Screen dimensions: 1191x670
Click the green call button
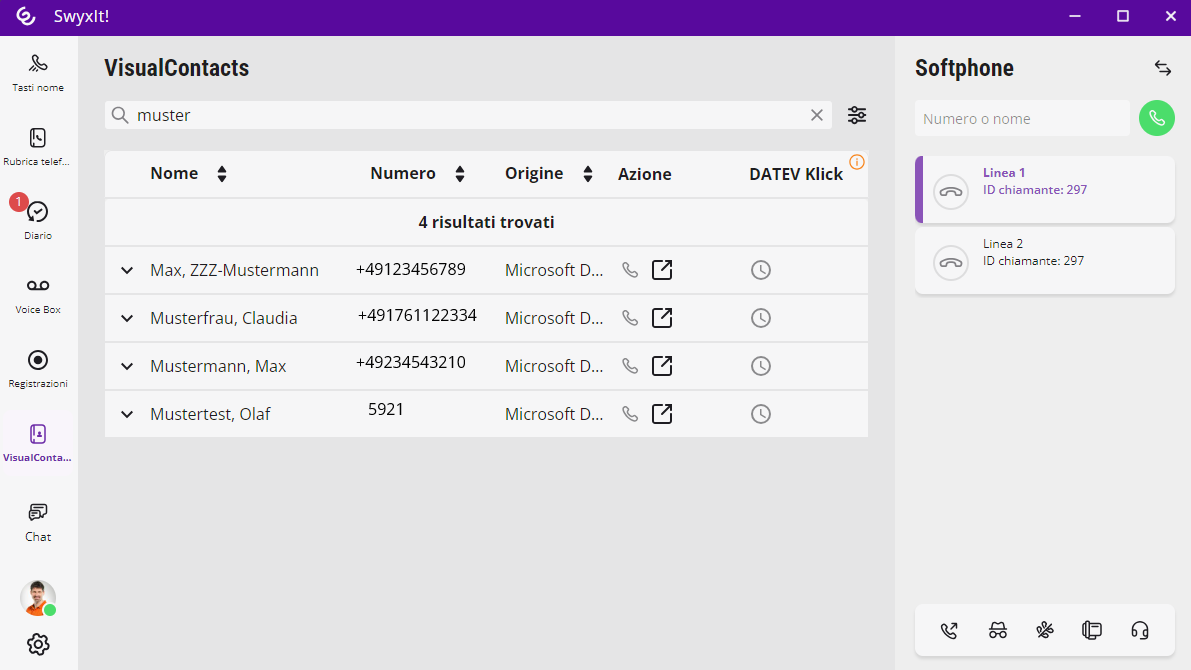[x=1157, y=118]
